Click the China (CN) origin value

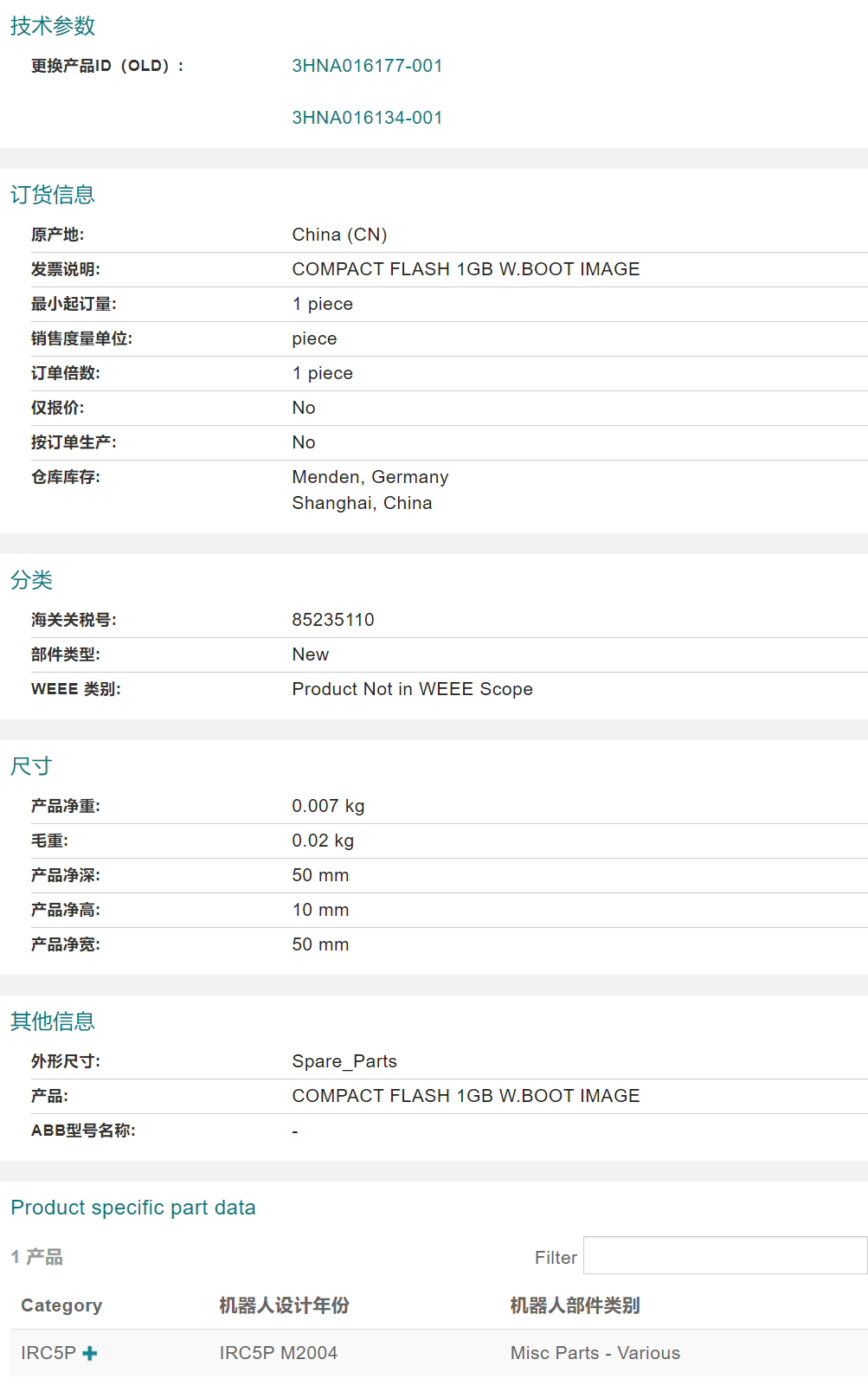339,235
